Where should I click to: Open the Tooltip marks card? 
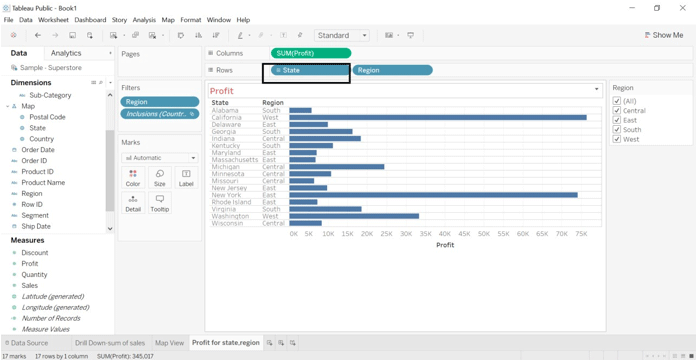[x=160, y=203]
